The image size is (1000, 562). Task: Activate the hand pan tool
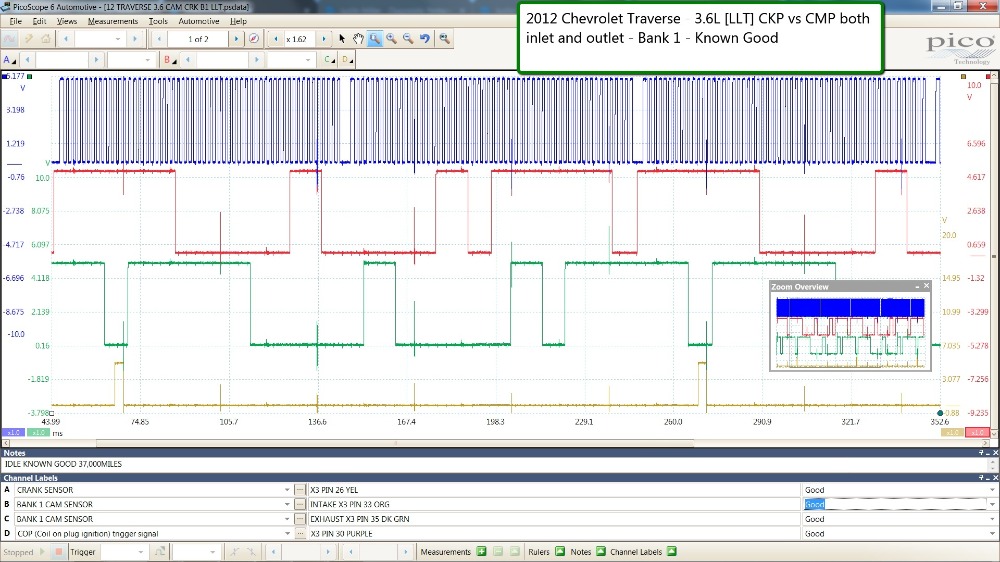(x=358, y=39)
